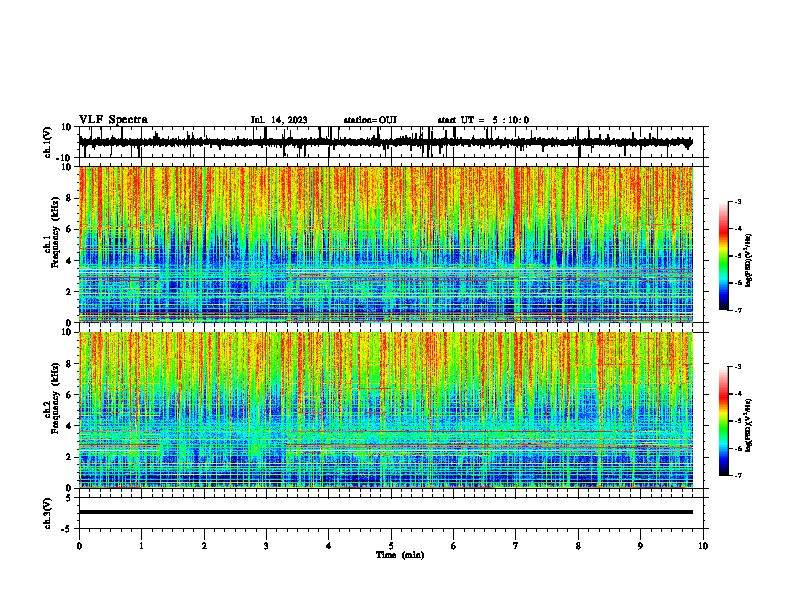Click time axis tick label "1"

(x=141, y=546)
